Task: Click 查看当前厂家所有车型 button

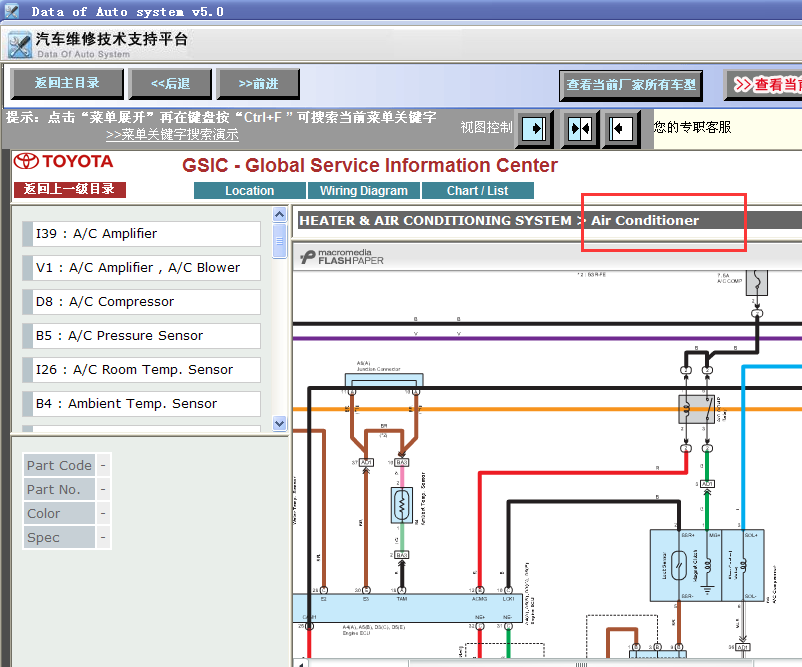Action: [631, 85]
